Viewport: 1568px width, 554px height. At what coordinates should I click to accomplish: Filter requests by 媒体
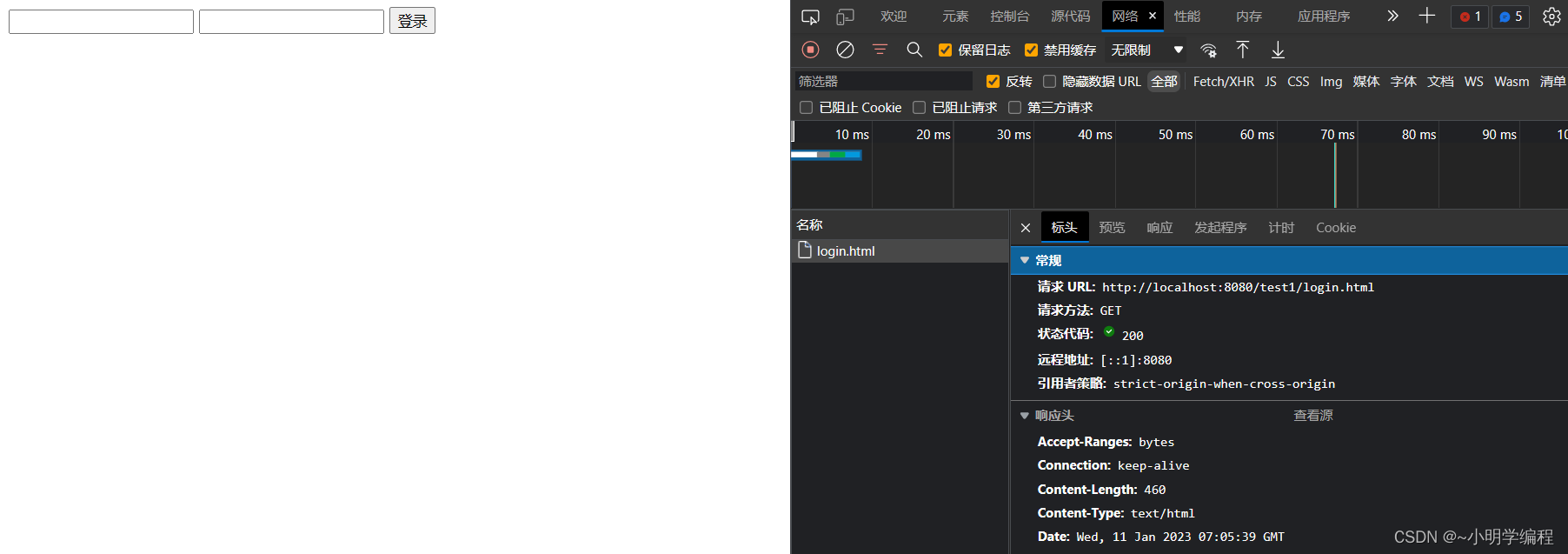click(1366, 82)
